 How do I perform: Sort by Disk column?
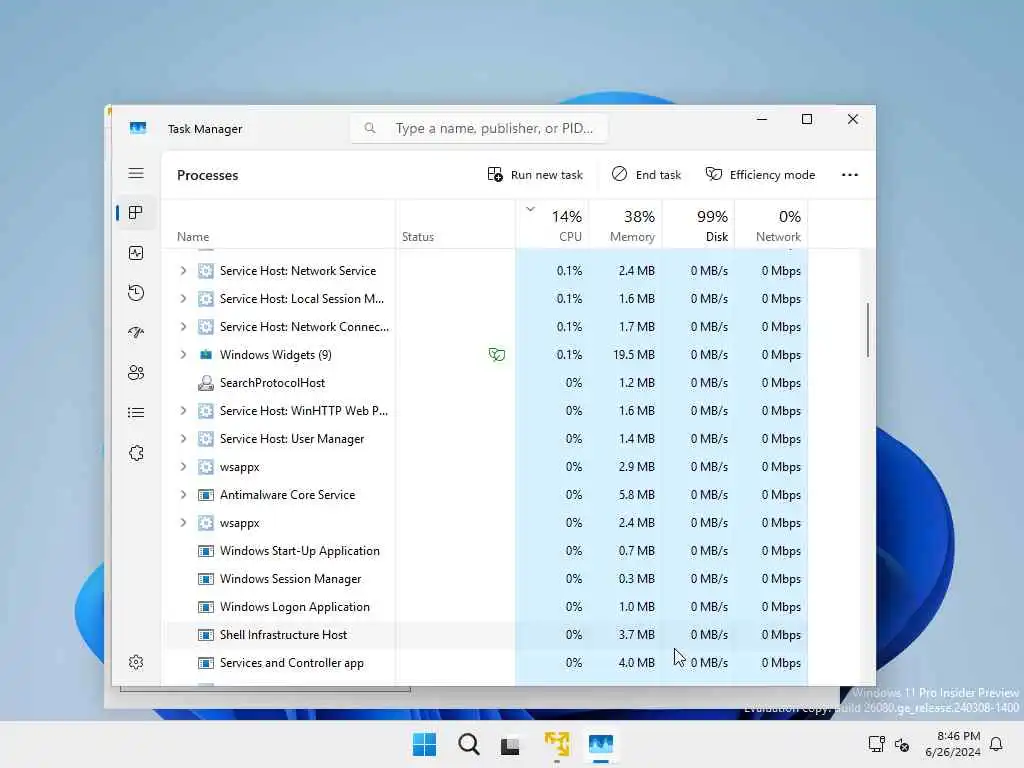point(698,225)
